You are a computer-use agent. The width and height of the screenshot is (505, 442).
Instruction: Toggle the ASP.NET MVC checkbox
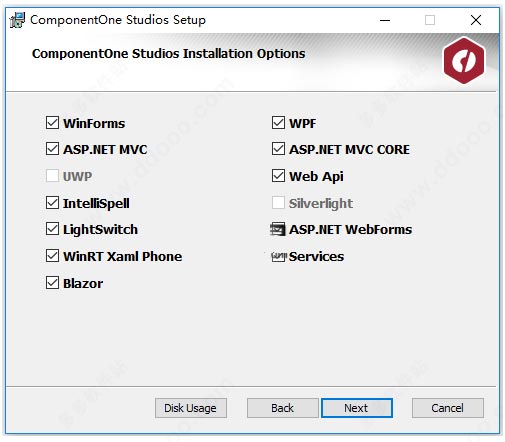[52, 149]
